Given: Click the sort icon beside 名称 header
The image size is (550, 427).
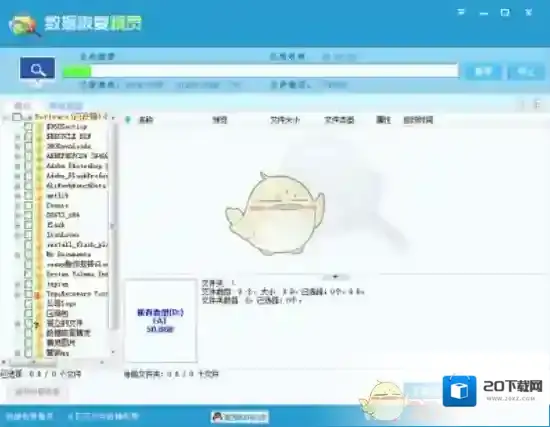Looking at the screenshot, I should (x=128, y=120).
